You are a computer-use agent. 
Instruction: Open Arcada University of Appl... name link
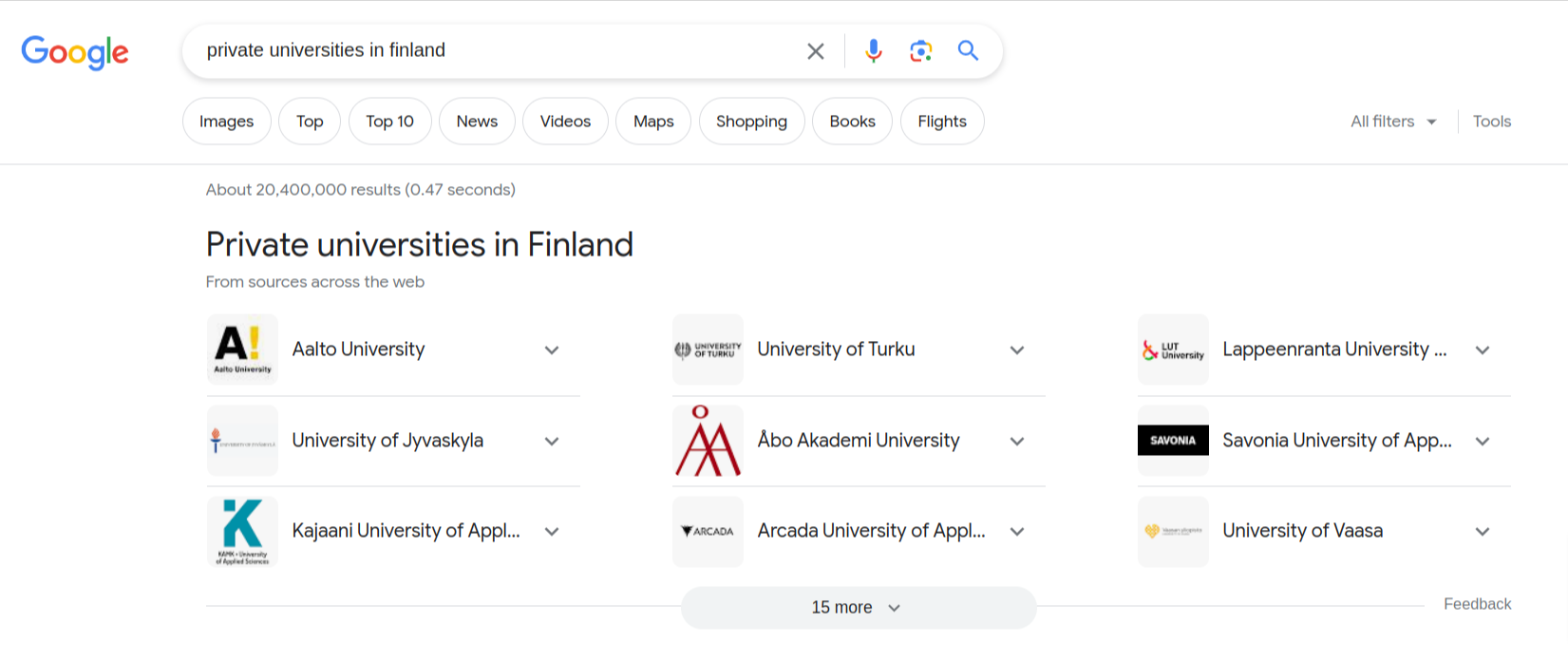pyautogui.click(x=871, y=531)
